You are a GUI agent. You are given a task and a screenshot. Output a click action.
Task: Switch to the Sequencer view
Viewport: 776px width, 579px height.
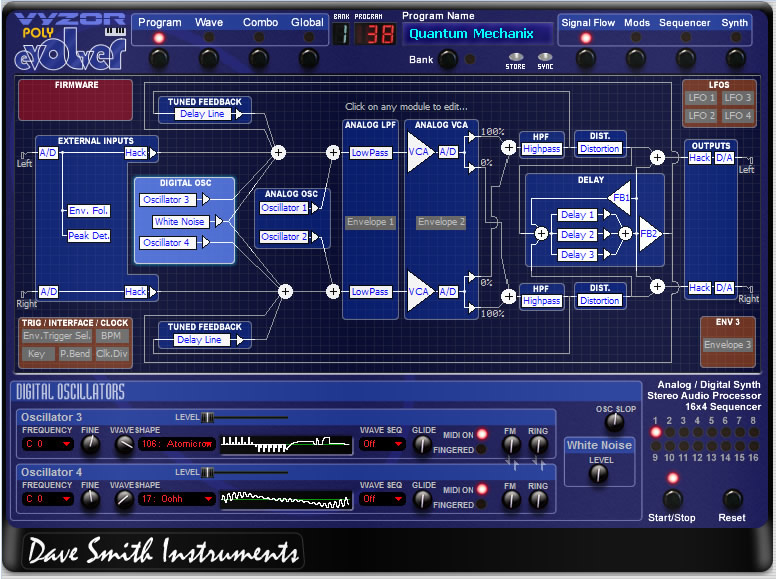click(684, 23)
